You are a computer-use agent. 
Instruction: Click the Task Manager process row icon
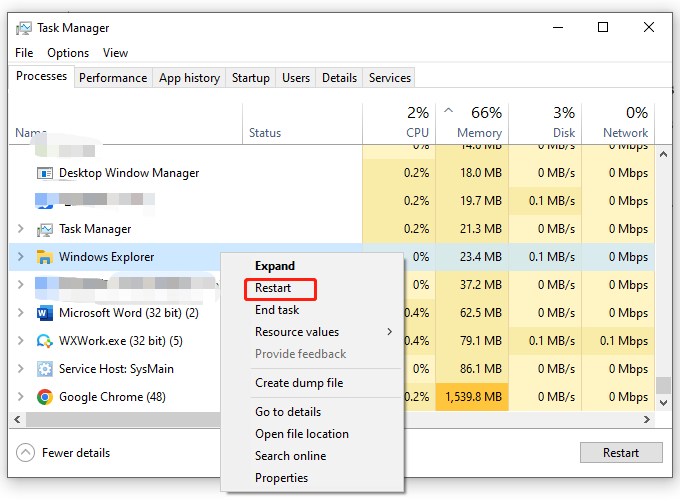coord(45,229)
